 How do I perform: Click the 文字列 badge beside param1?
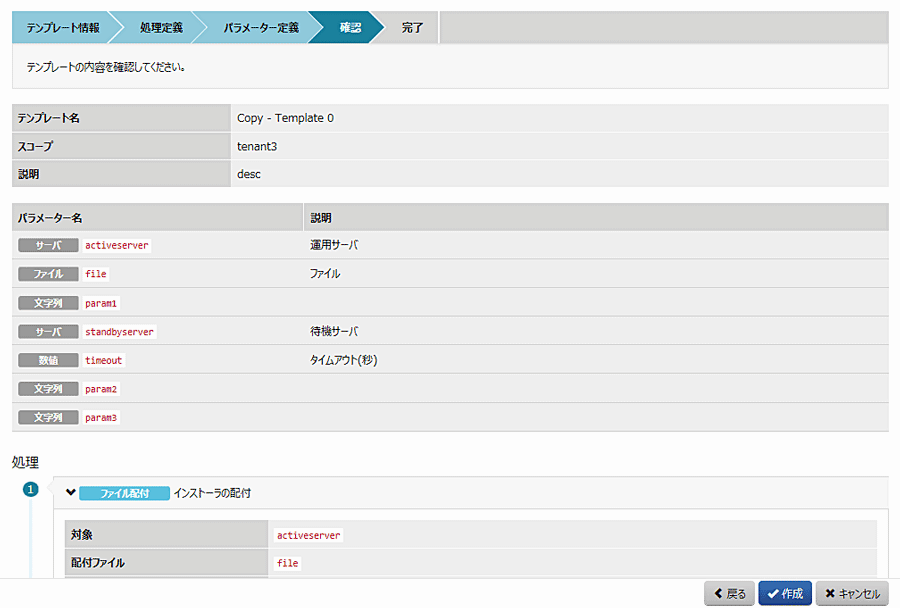[48, 303]
